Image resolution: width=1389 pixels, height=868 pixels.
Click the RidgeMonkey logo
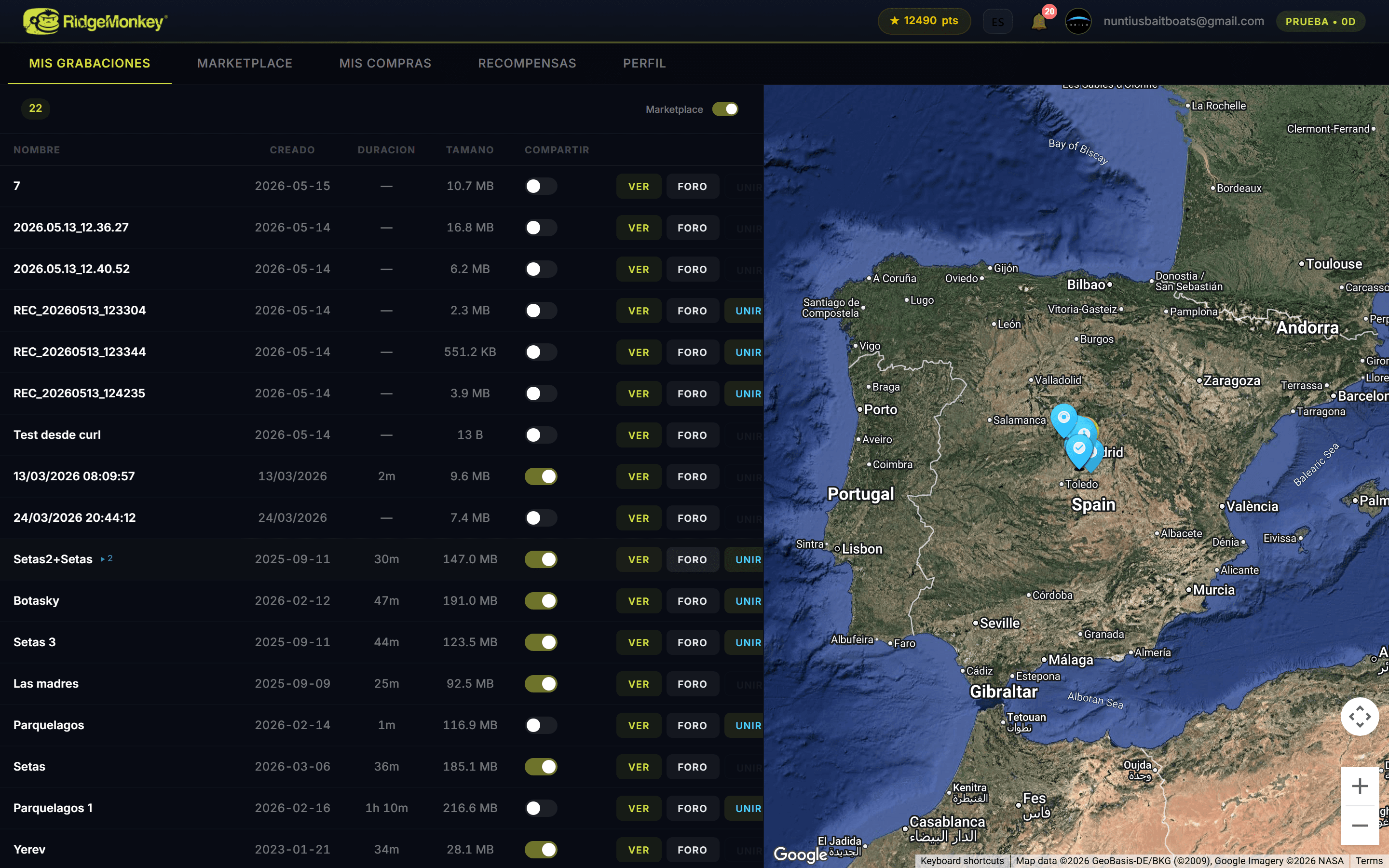(95, 21)
